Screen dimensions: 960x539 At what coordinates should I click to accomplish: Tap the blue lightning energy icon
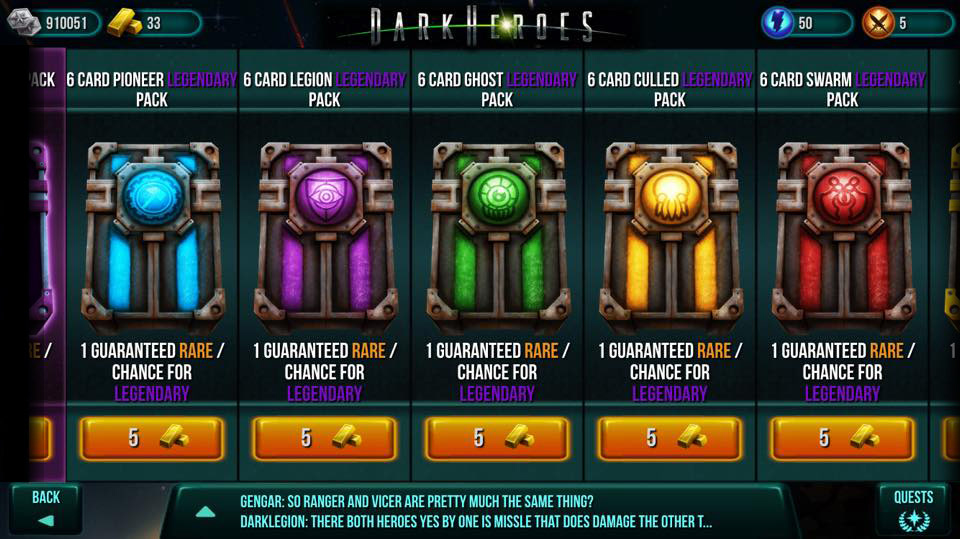point(777,23)
